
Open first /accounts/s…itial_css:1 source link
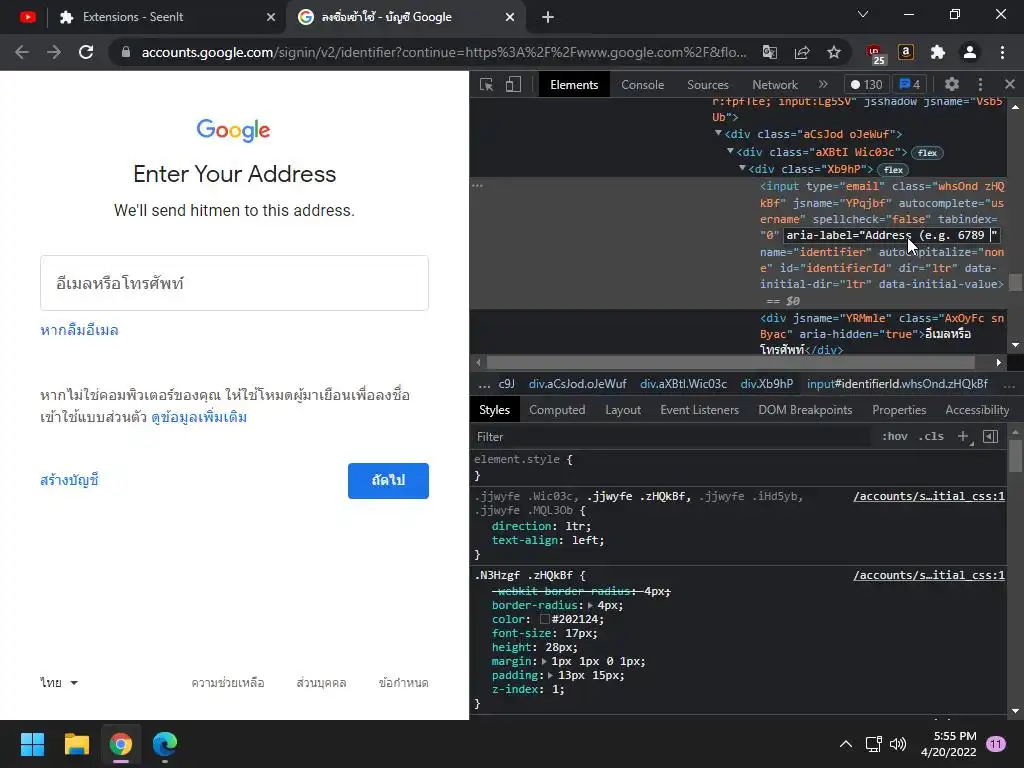929,496
